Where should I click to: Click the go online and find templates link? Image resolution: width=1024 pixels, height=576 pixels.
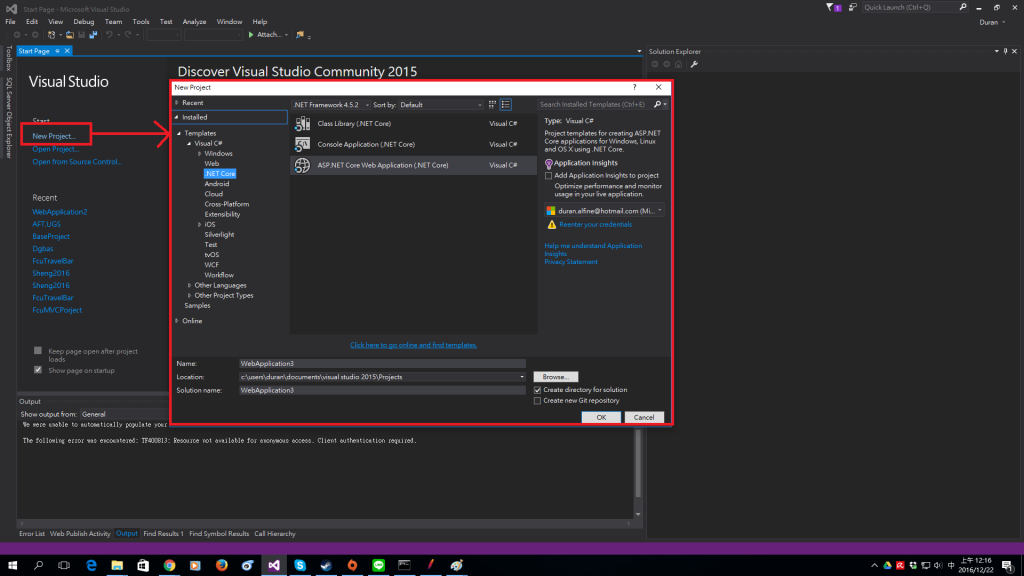pos(413,345)
